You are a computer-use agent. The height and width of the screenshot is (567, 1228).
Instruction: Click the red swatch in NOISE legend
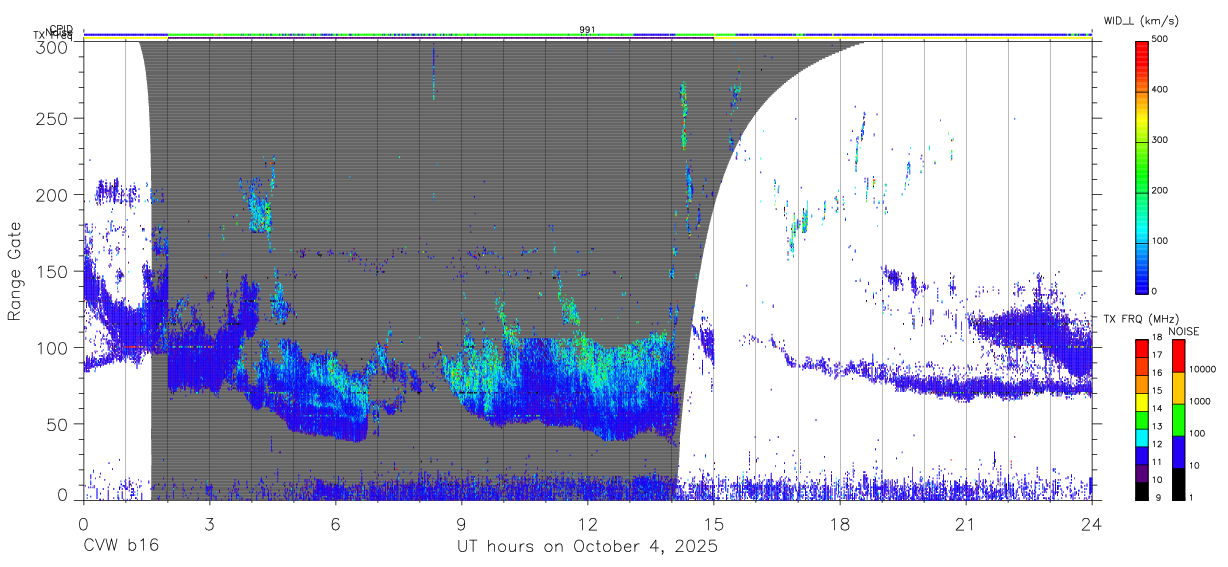click(1177, 354)
